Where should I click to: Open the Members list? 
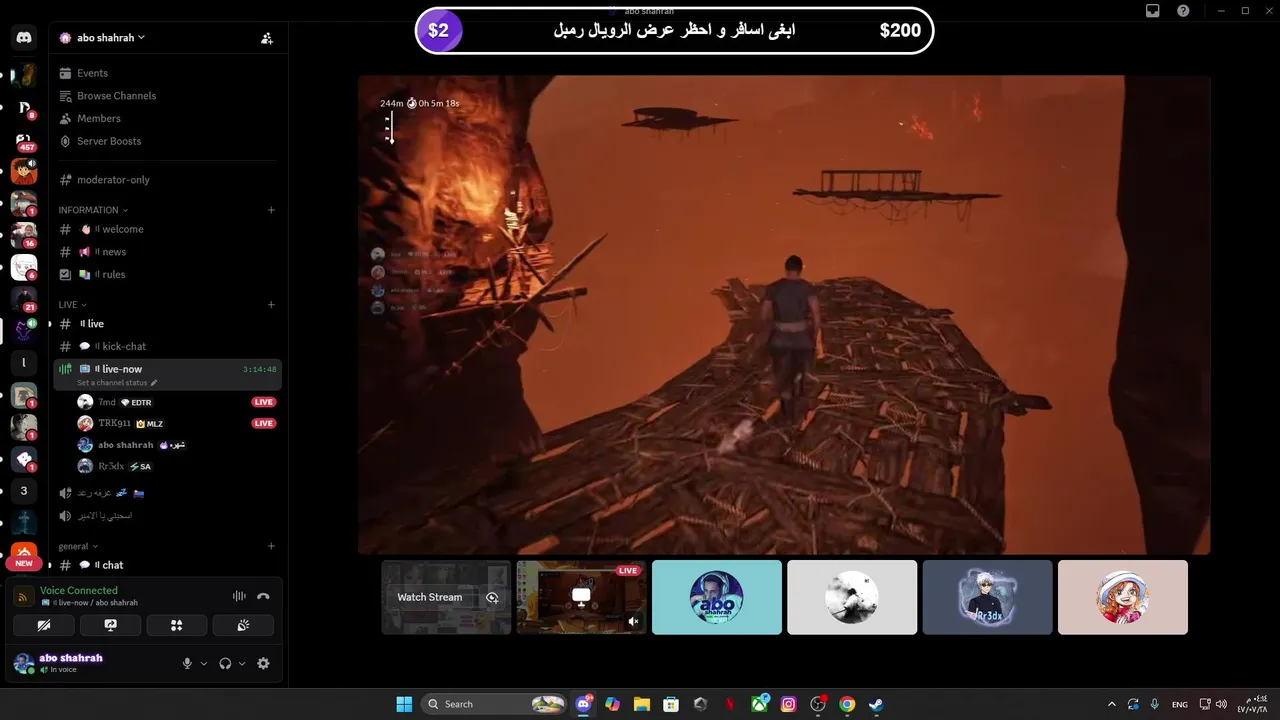tap(168, 118)
